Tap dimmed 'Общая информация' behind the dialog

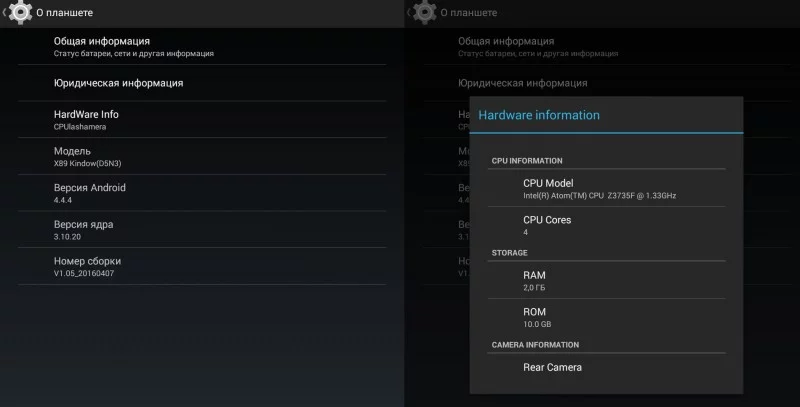coord(506,42)
